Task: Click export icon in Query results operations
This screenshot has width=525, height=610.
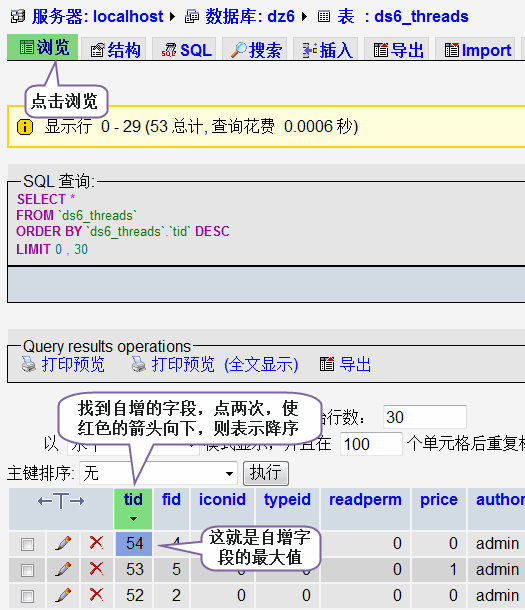Action: click(x=327, y=365)
